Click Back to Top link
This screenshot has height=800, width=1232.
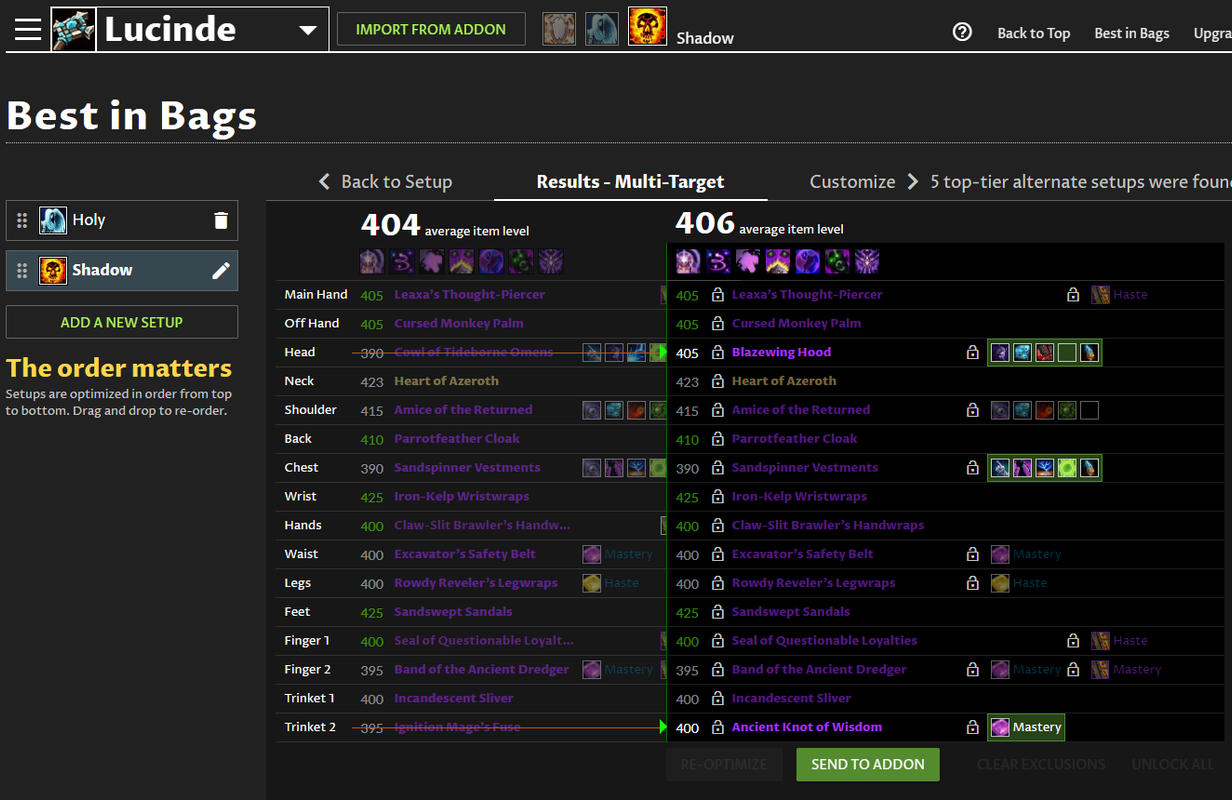click(x=1033, y=33)
